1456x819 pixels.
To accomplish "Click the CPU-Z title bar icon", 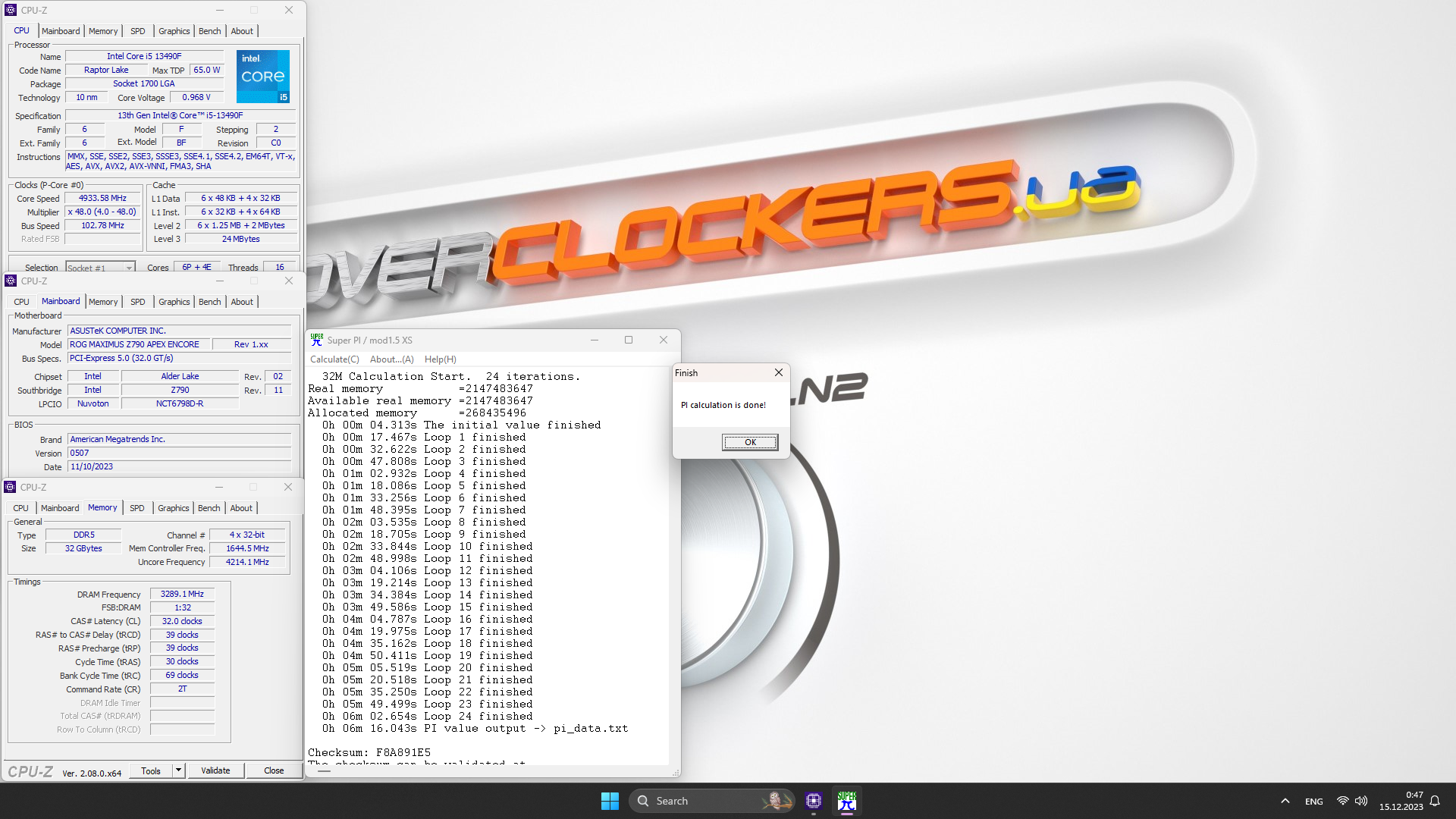I will click(11, 10).
